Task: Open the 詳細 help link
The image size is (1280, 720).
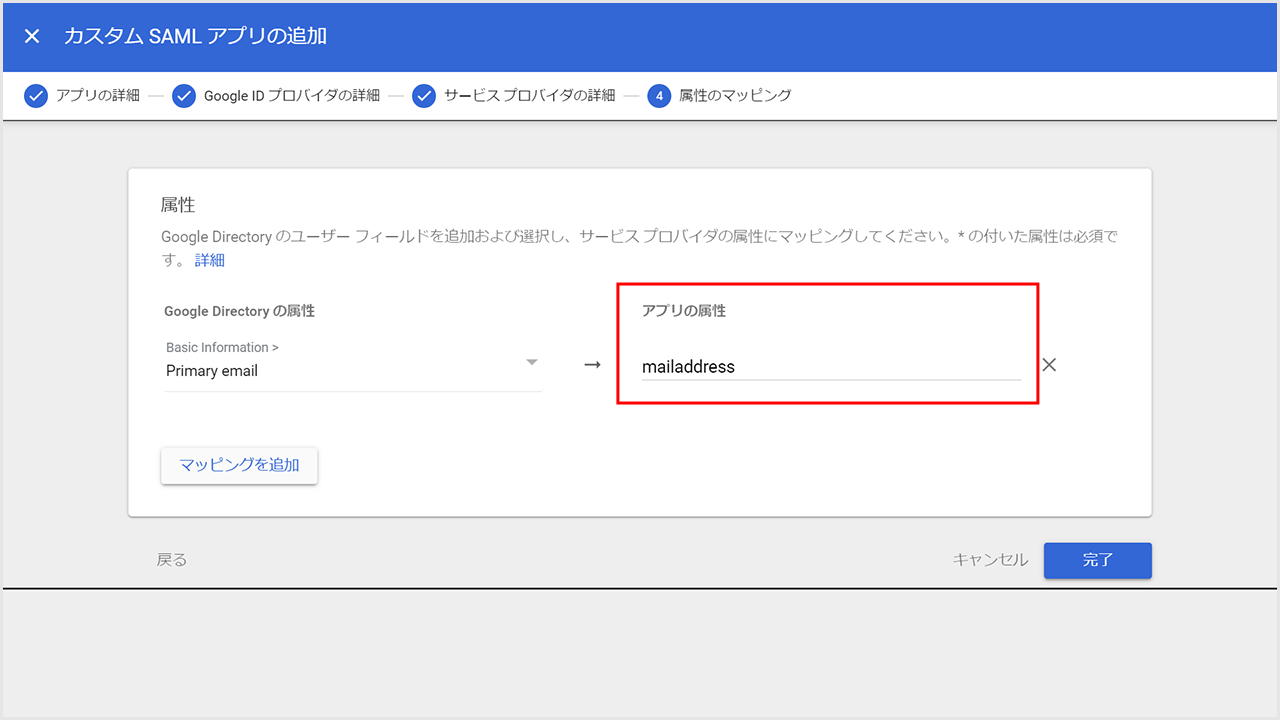Action: pyautogui.click(x=210, y=260)
